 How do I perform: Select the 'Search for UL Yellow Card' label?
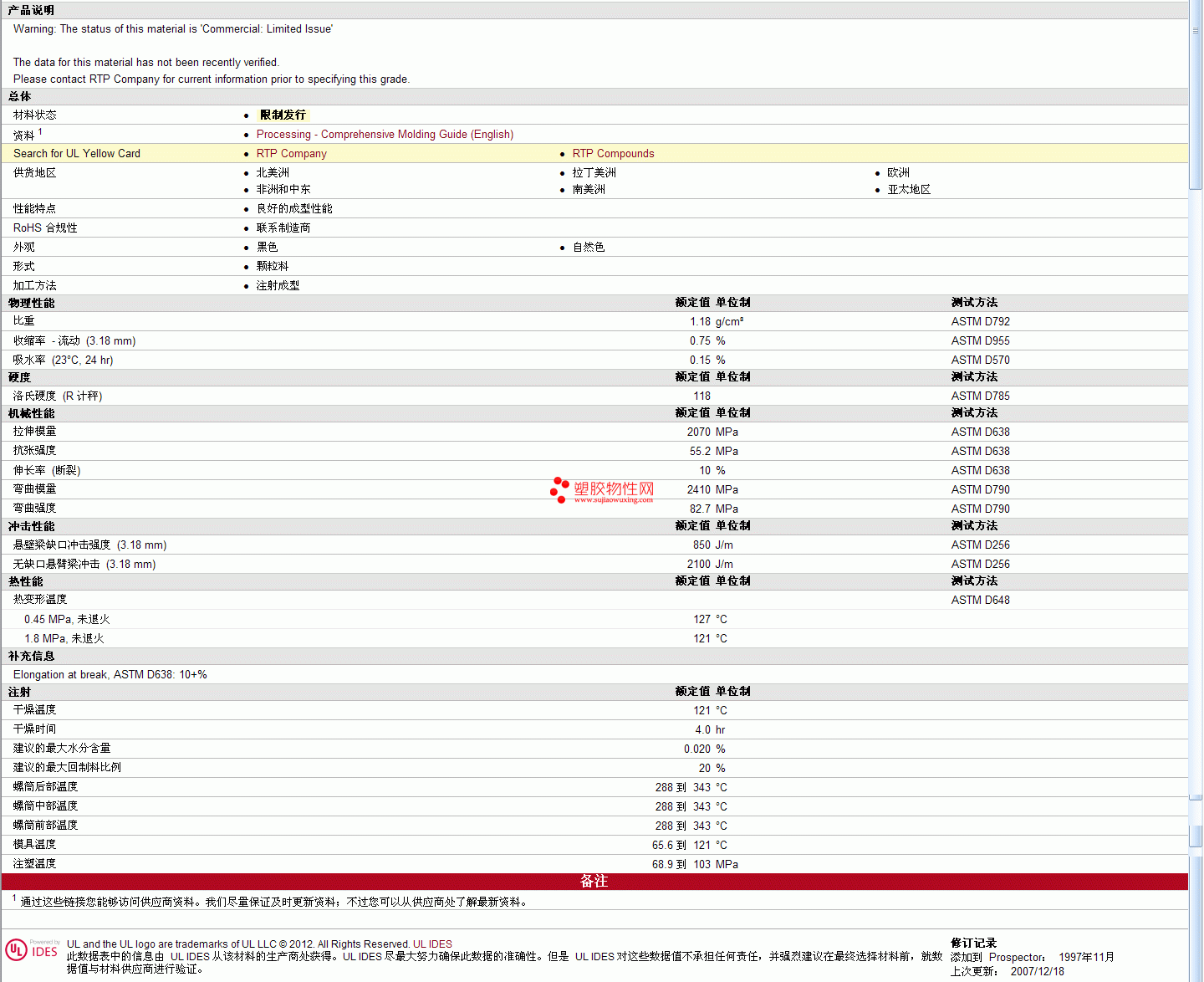coord(77,154)
